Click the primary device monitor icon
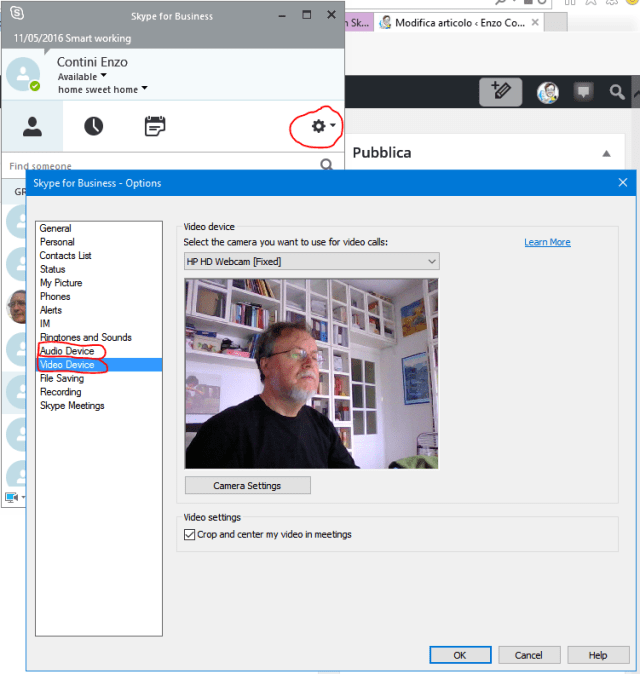This screenshot has height=674, width=640. 12,497
